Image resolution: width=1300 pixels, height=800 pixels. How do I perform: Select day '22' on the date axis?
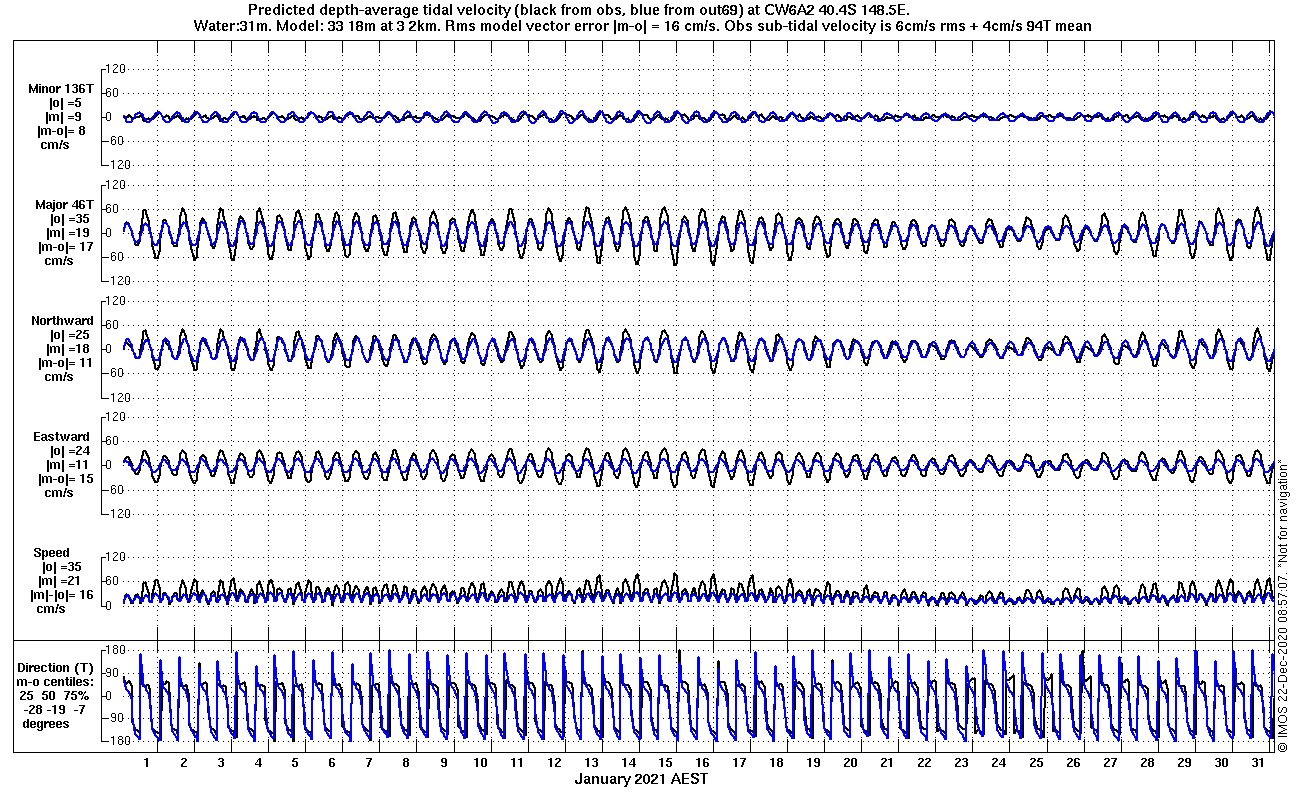tap(924, 763)
